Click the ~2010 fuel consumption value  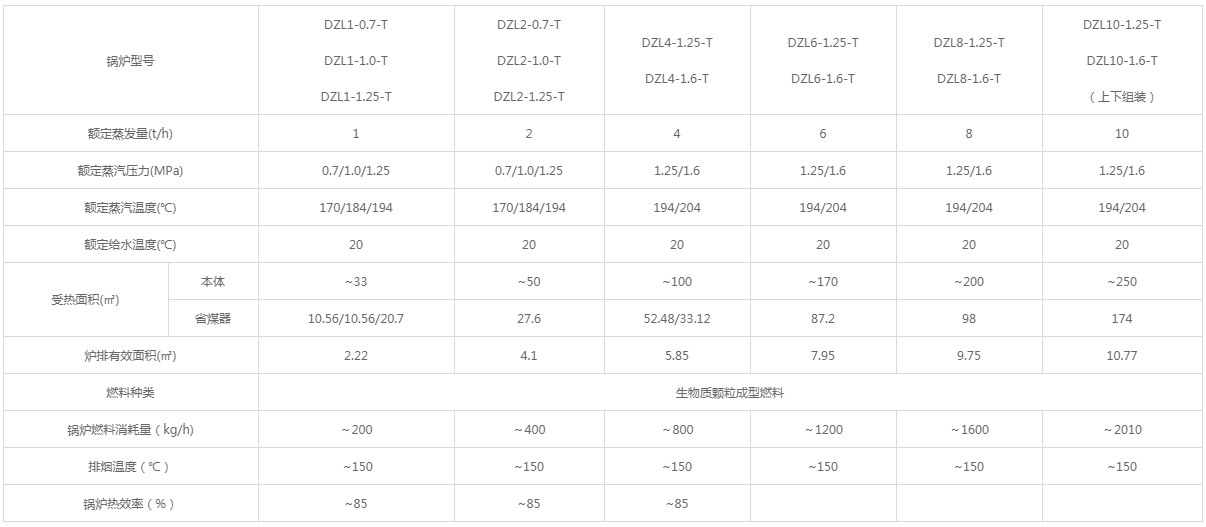click(1121, 430)
